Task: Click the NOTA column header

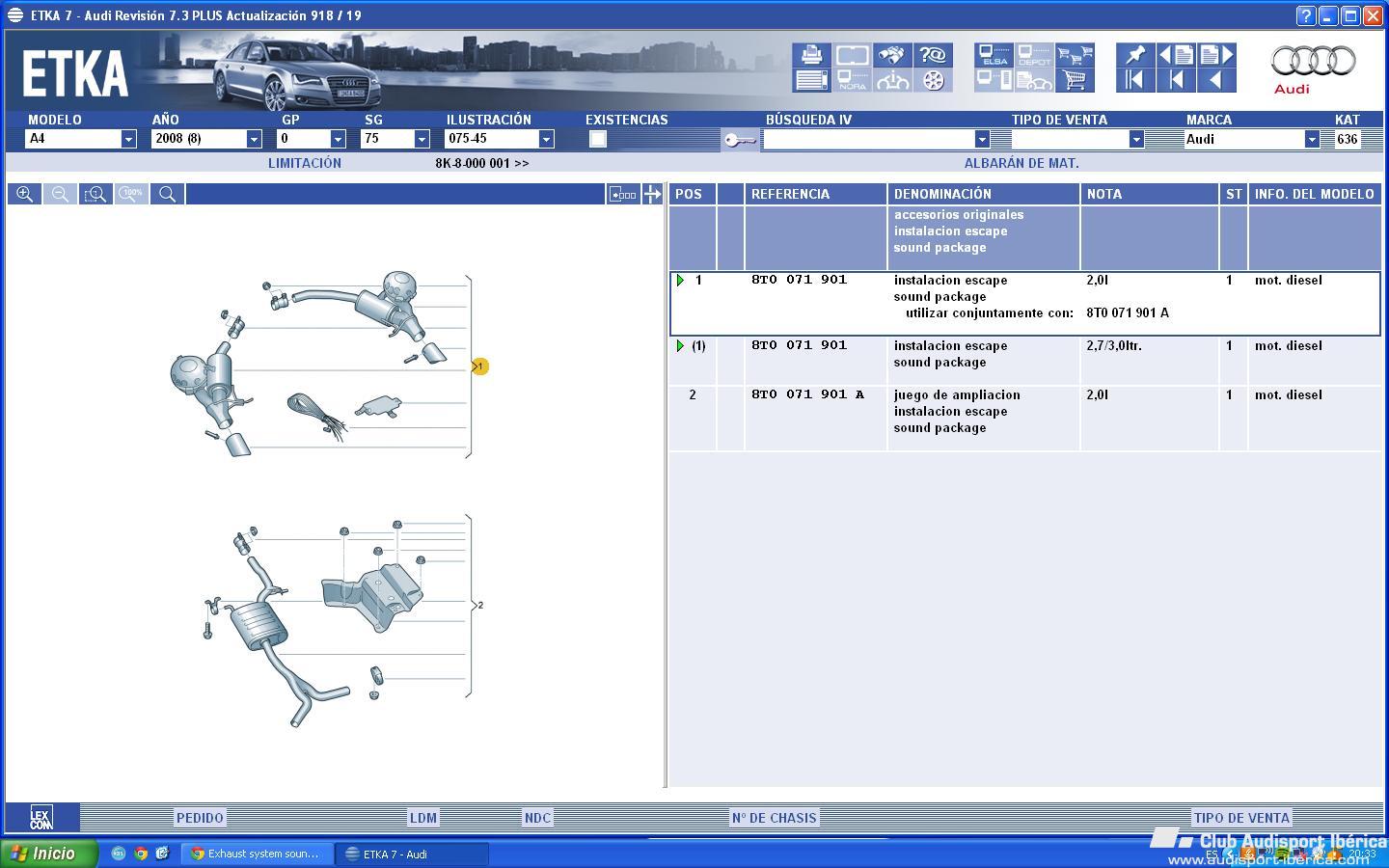Action: (x=1149, y=194)
